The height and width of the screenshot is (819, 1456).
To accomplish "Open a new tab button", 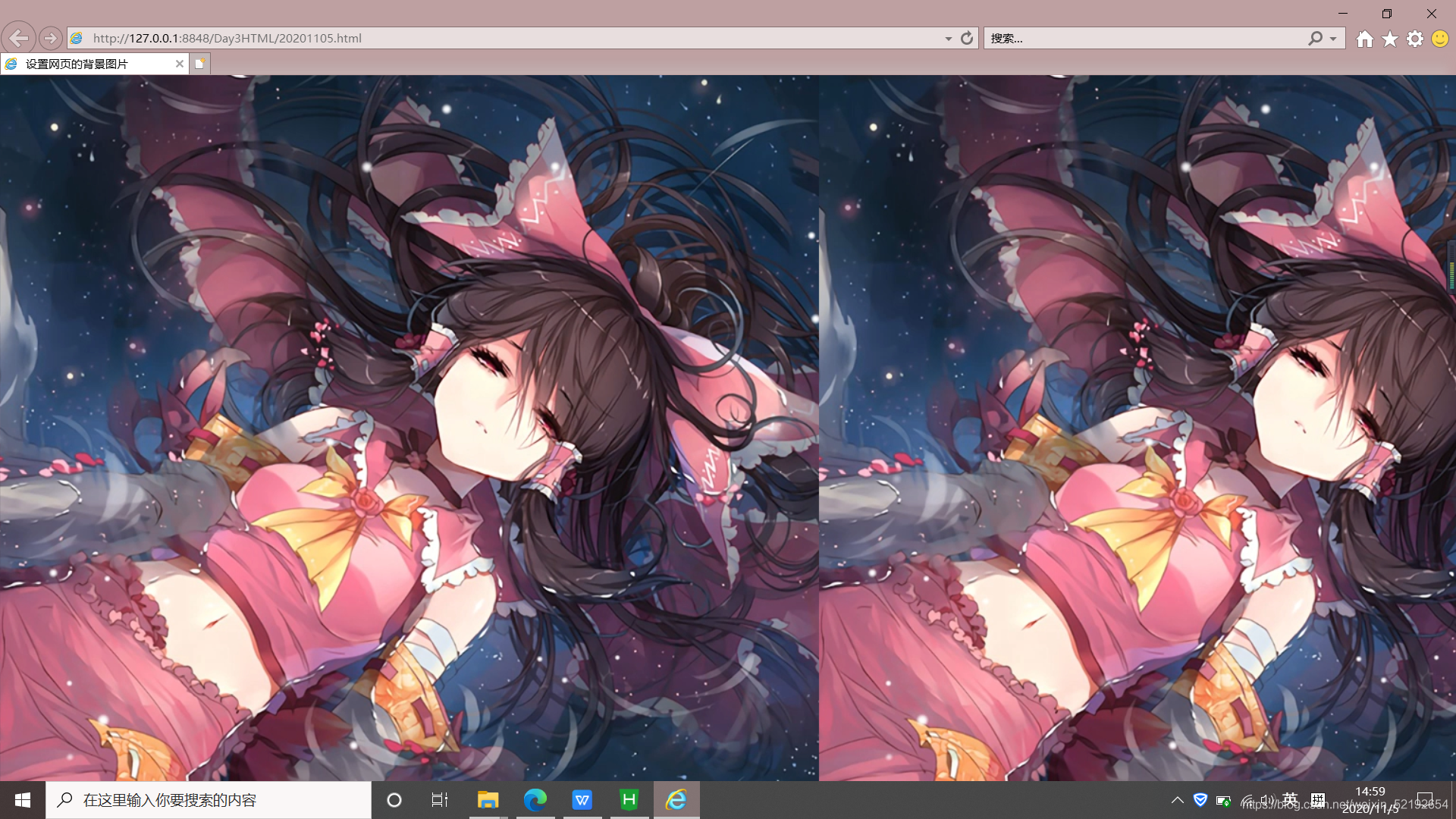I will [199, 64].
